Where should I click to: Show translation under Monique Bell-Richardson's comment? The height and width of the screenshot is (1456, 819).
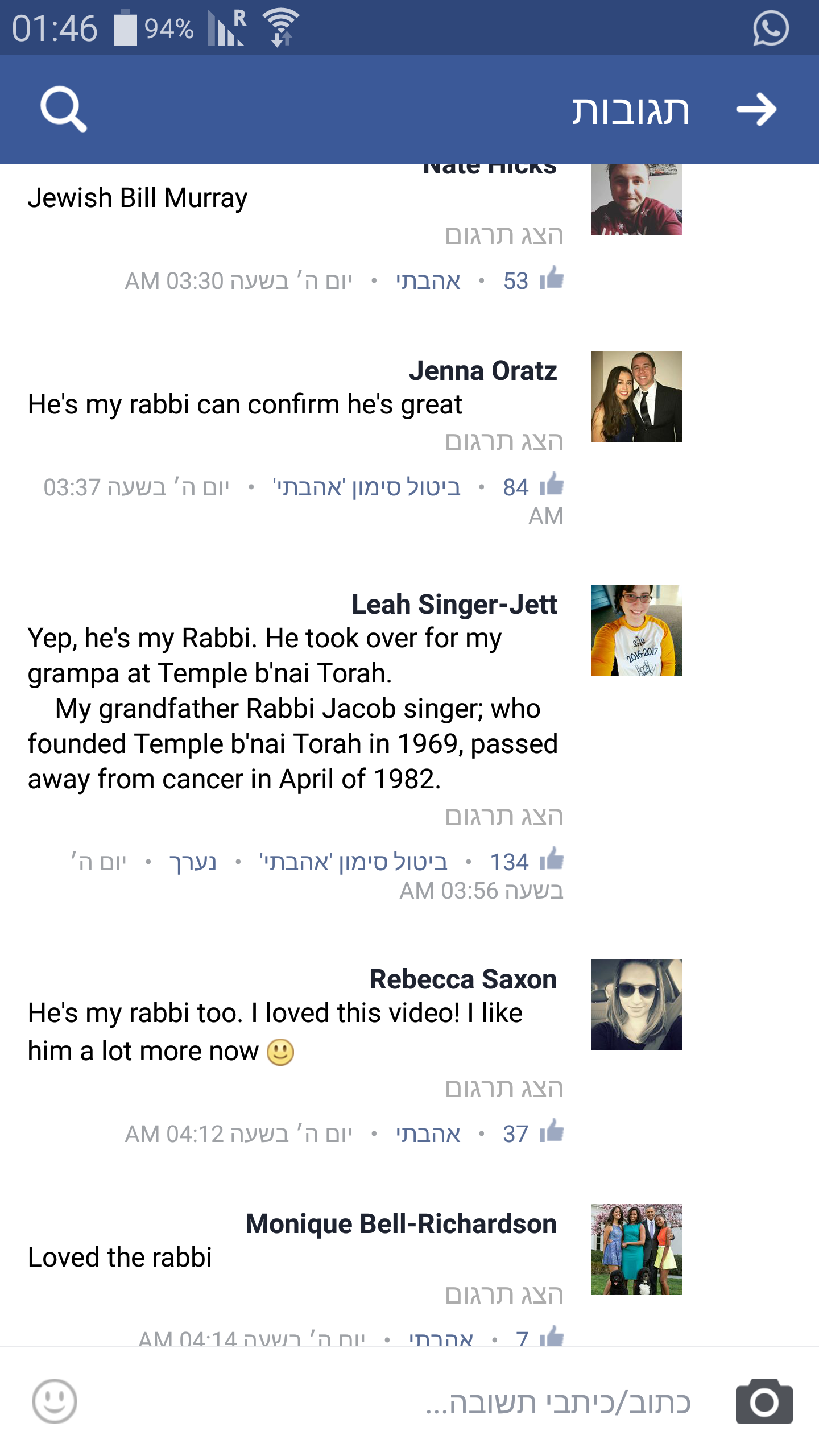point(504,1295)
